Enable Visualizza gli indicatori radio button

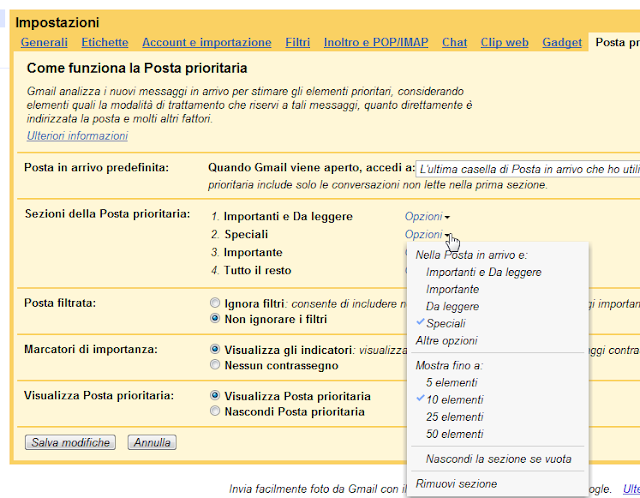coord(215,349)
